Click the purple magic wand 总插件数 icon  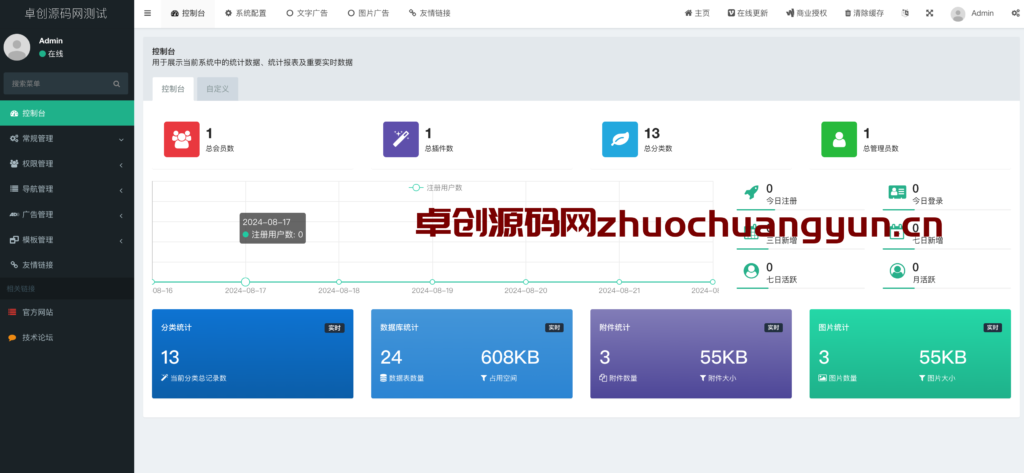[401, 139]
